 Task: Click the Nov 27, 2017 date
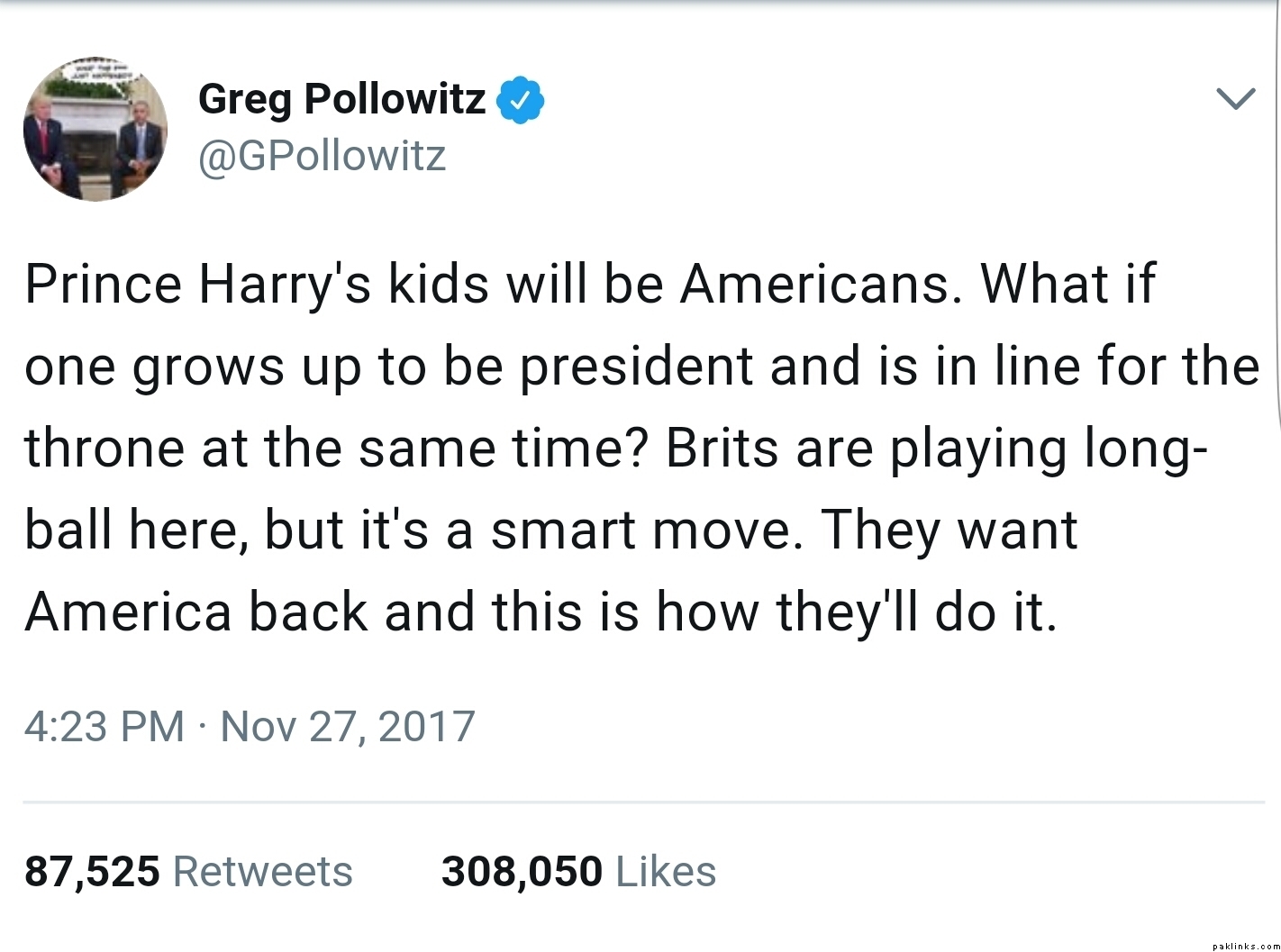click(348, 726)
